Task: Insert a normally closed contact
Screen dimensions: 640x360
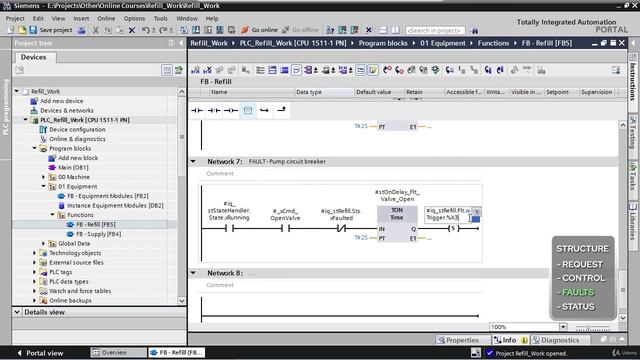Action: [214, 110]
